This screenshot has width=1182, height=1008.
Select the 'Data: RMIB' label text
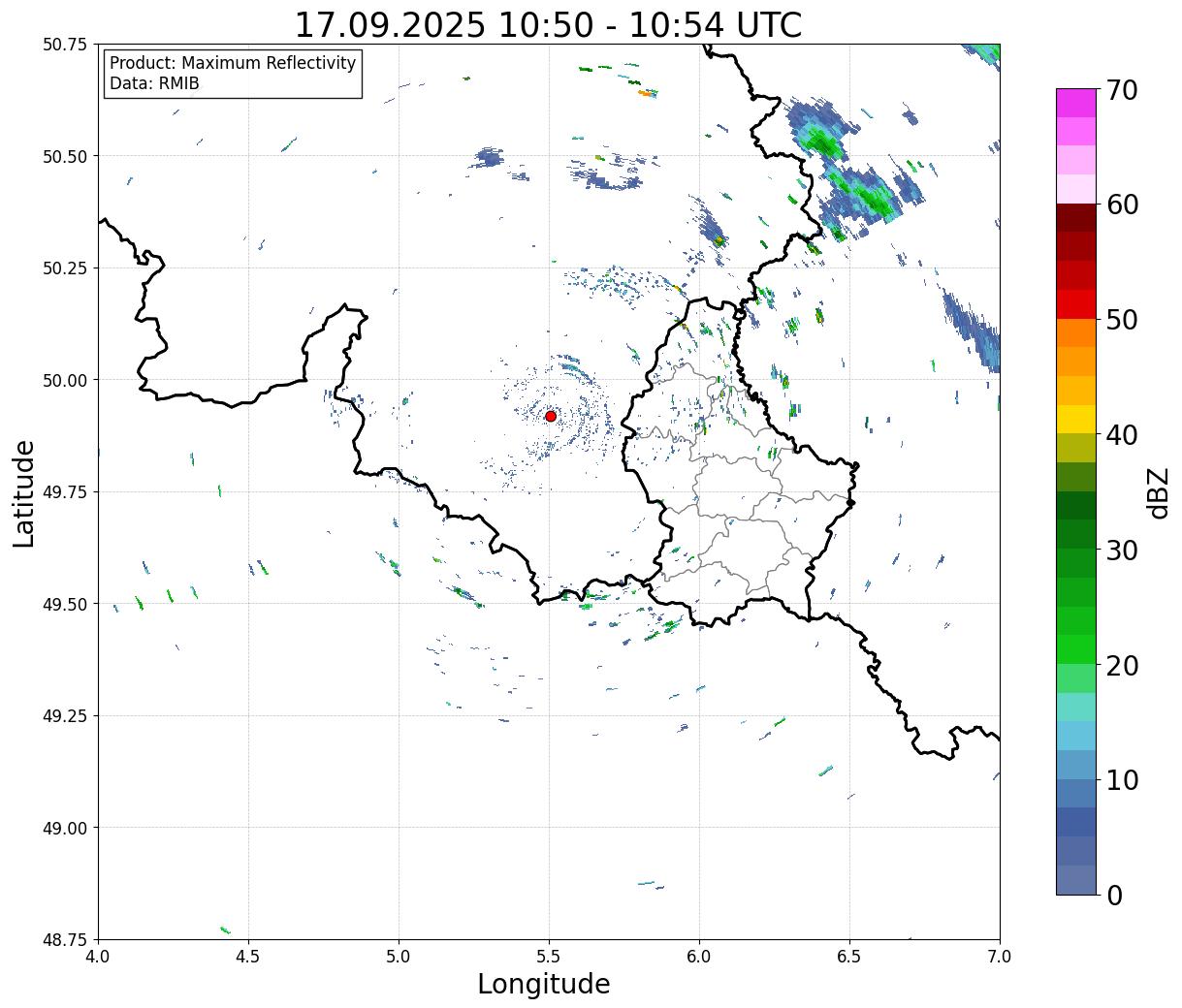[154, 84]
